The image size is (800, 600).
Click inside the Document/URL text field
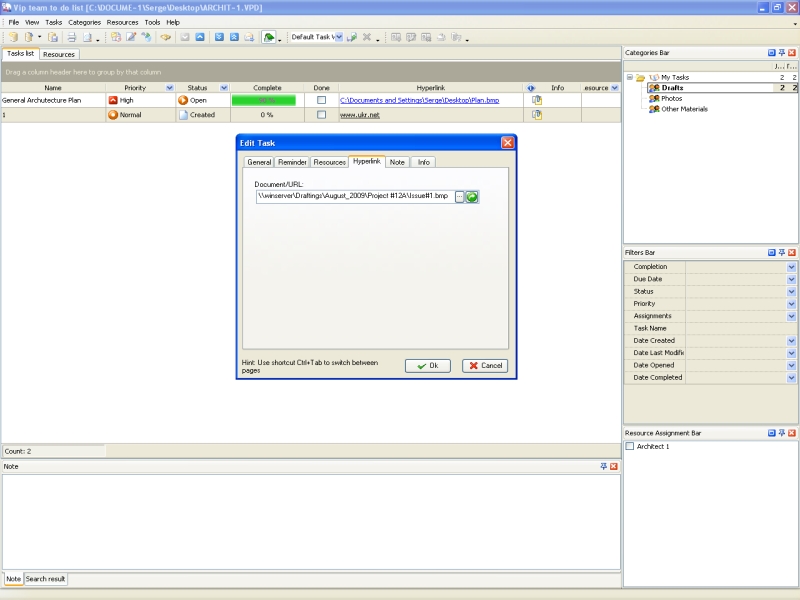[354, 197]
